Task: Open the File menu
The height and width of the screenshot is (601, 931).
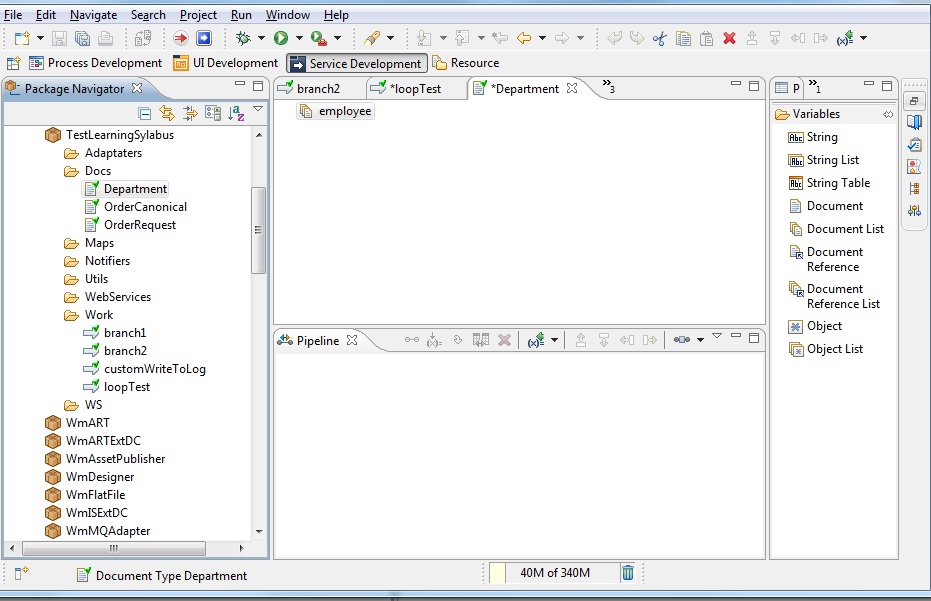Action: point(13,15)
